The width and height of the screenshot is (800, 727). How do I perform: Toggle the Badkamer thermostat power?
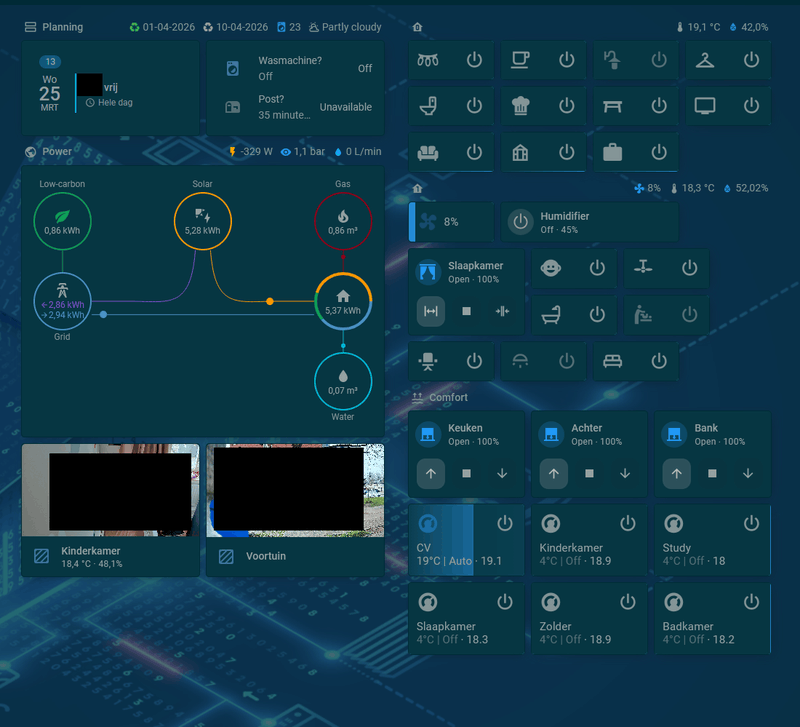pyautogui.click(x=751, y=602)
